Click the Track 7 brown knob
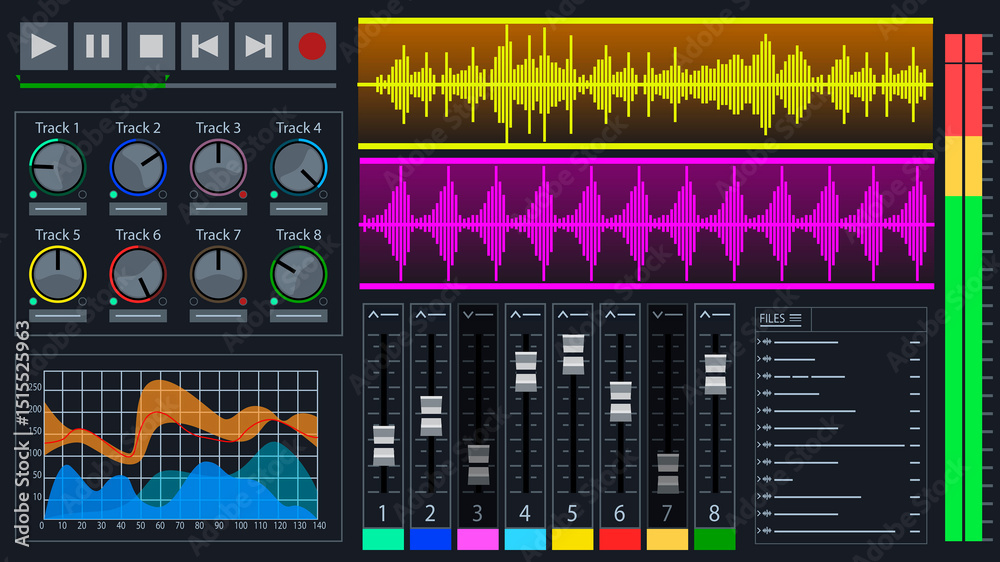Screen dimensions: 1000x562 coord(218,274)
